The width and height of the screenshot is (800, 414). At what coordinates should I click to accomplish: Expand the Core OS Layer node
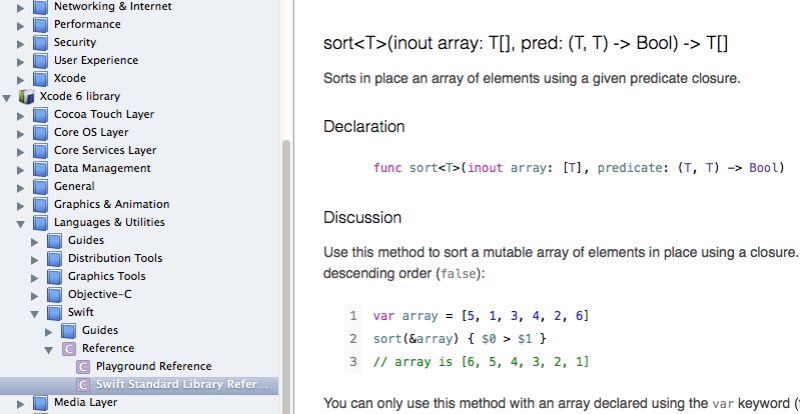click(20, 133)
